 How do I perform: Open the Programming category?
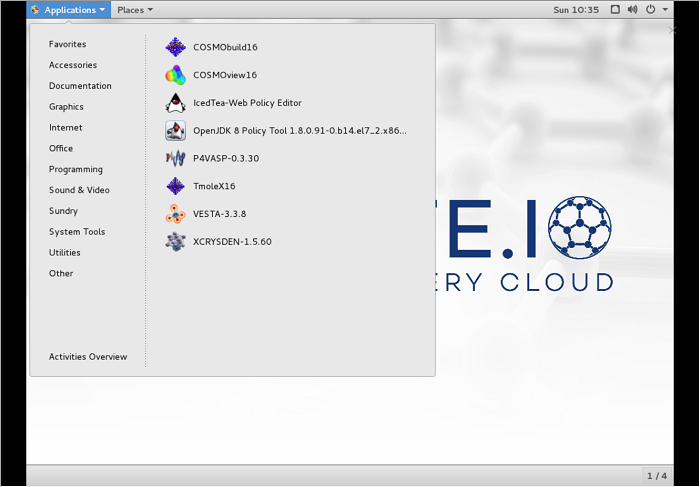point(75,169)
